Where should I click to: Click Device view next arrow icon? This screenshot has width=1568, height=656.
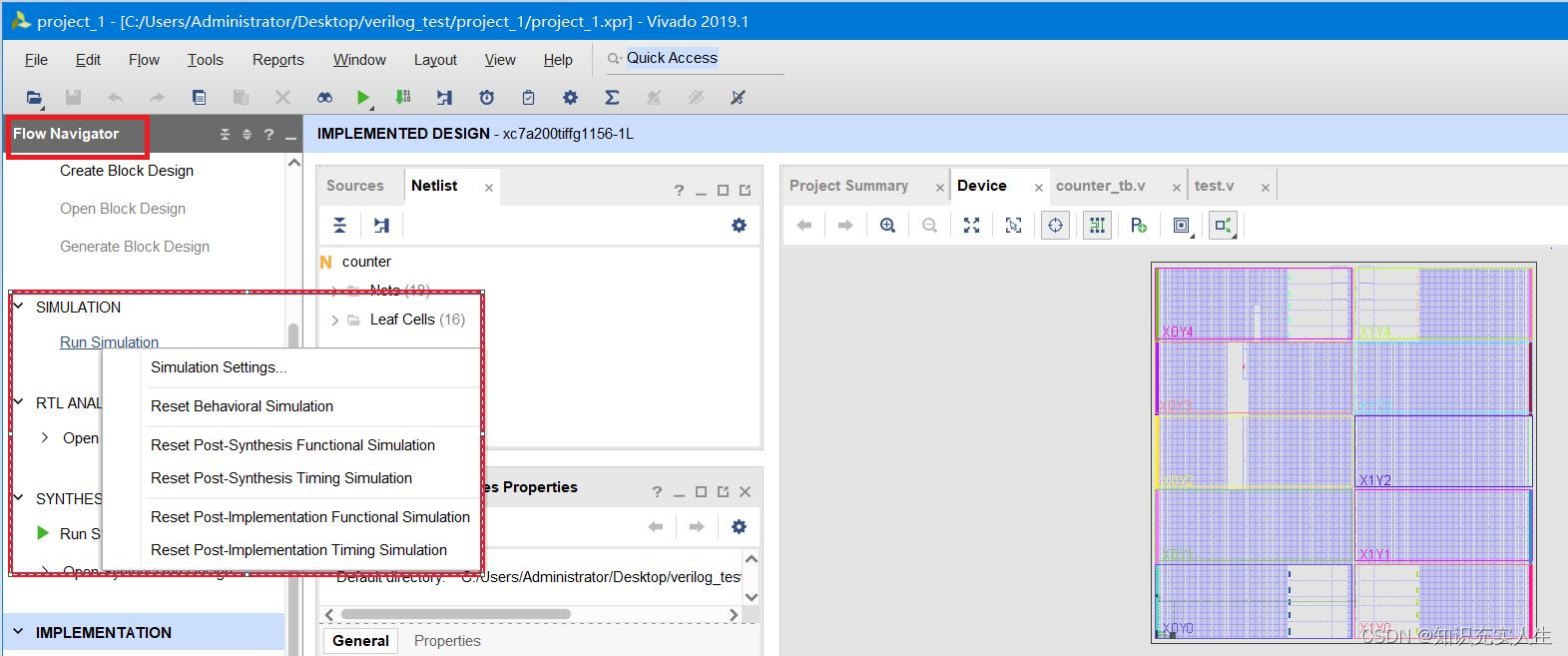coord(845,226)
